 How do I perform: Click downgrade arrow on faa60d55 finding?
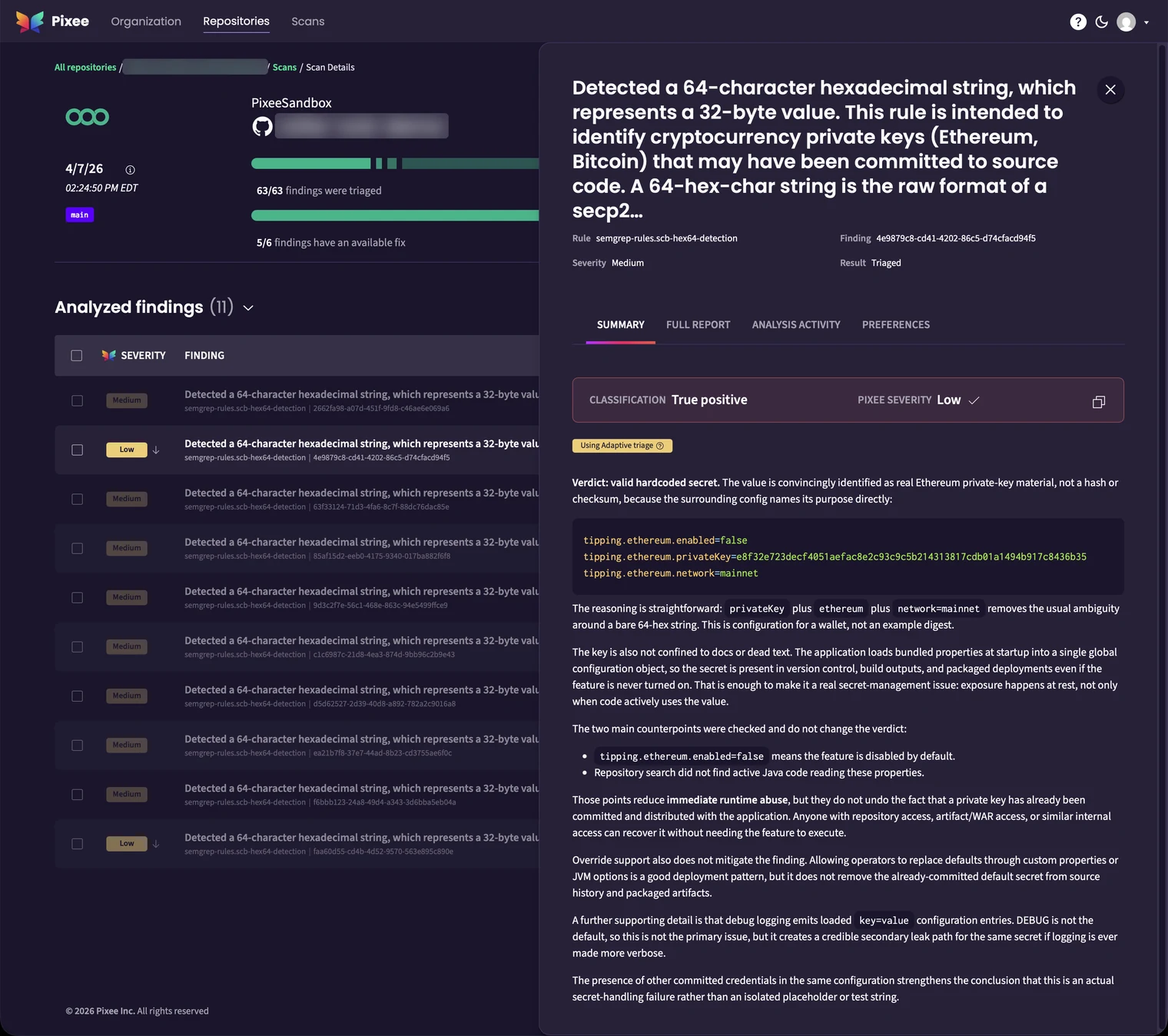coord(156,844)
